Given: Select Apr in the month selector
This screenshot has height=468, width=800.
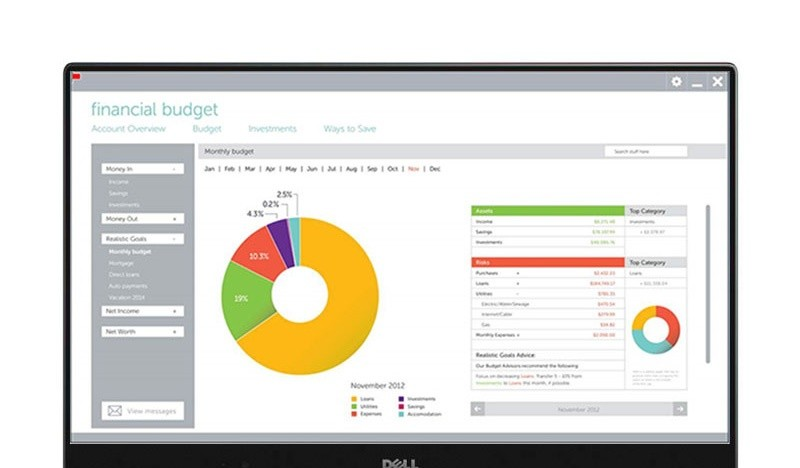Looking at the screenshot, I should (270, 169).
